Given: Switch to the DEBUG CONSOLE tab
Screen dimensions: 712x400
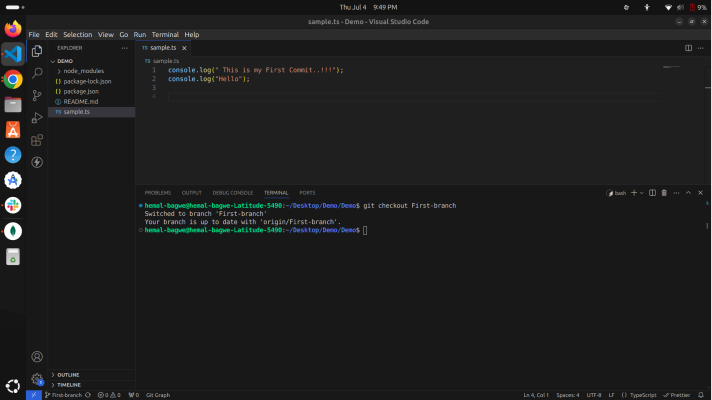Looking at the screenshot, I should (232, 193).
